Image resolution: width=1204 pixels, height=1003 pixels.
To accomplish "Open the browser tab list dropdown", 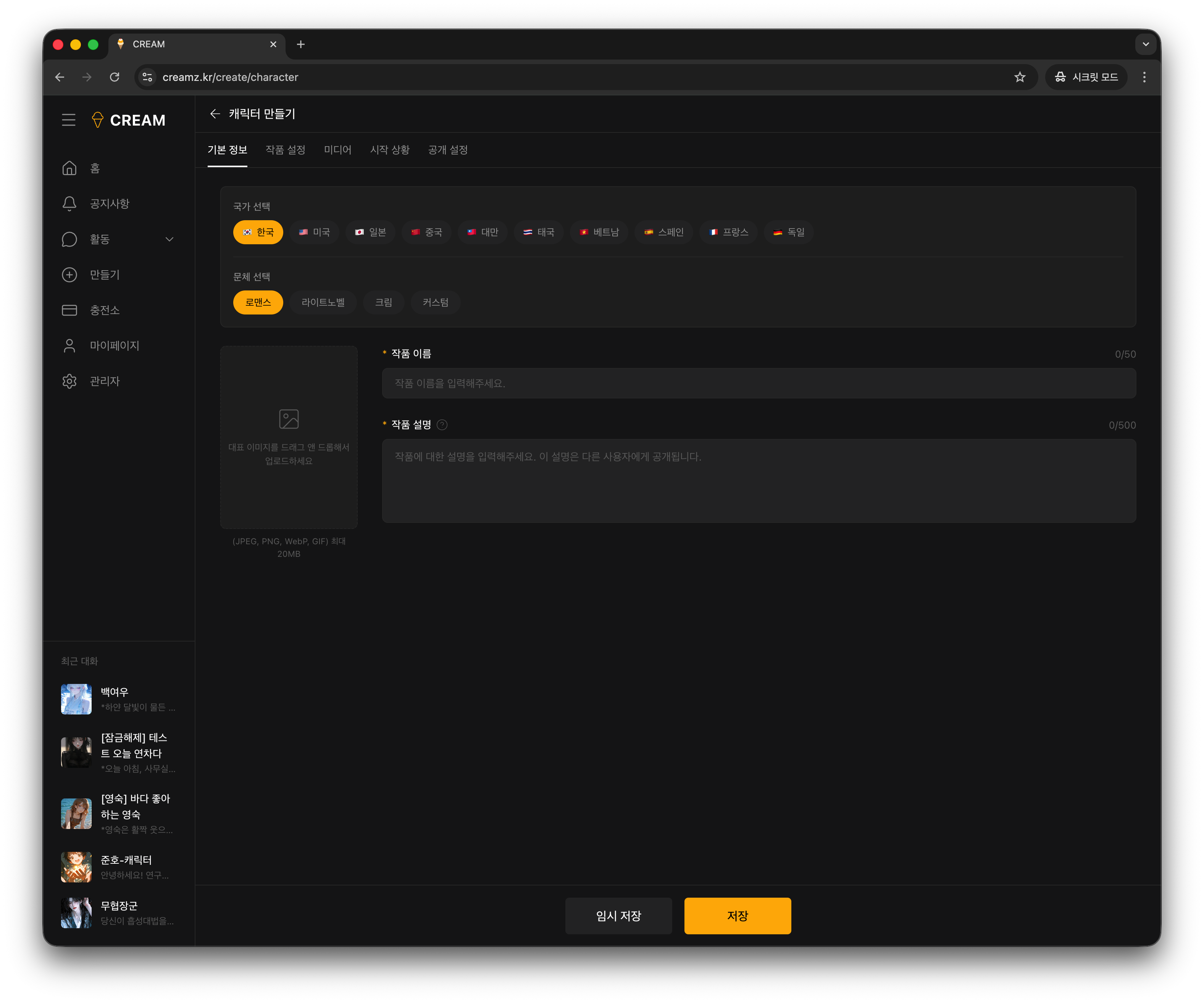I will 1146,44.
